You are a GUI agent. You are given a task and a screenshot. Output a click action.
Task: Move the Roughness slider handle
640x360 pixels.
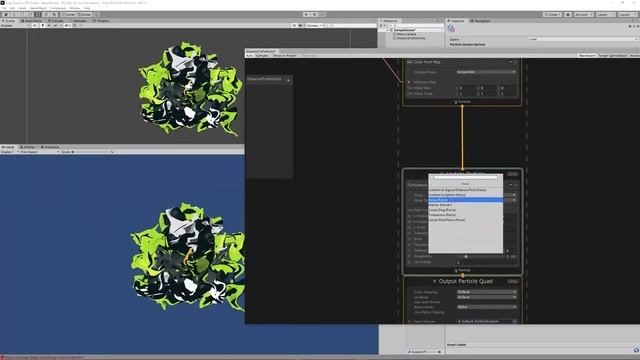(x=466, y=256)
